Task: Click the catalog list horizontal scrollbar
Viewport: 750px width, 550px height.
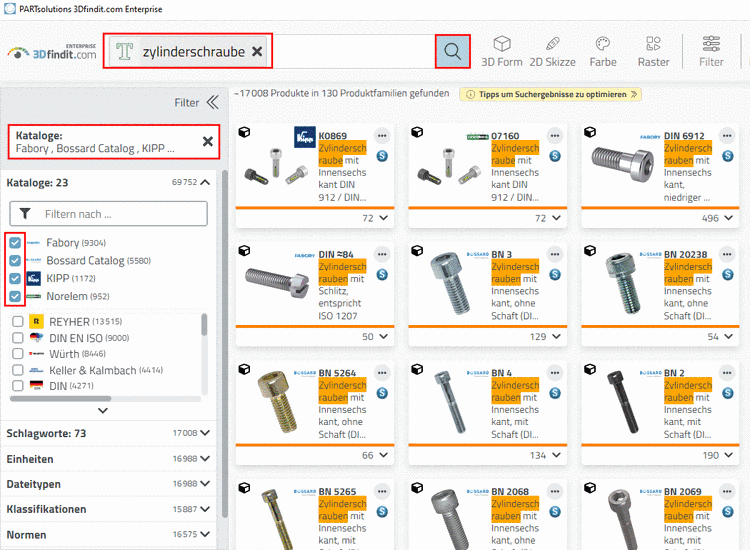Action: [60, 398]
